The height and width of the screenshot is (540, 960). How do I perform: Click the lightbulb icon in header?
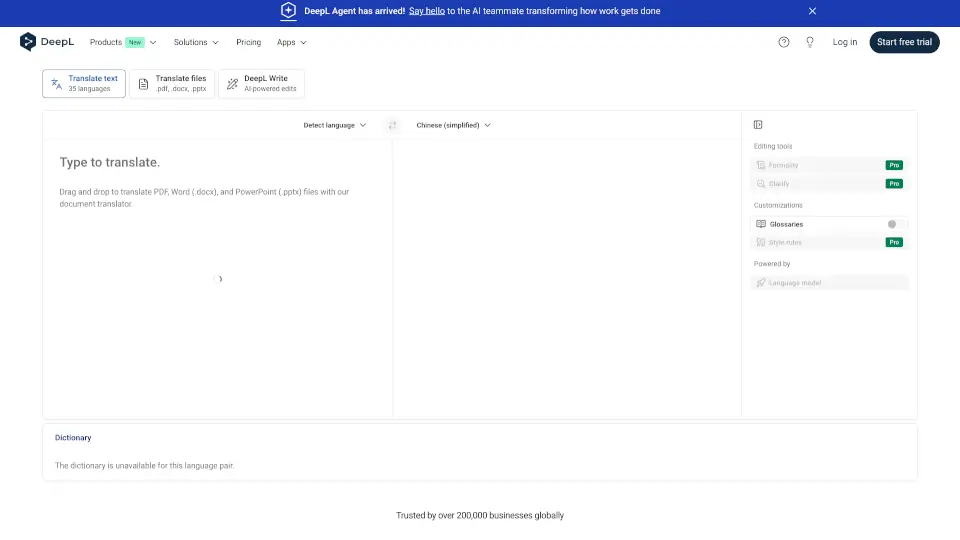[x=809, y=42]
